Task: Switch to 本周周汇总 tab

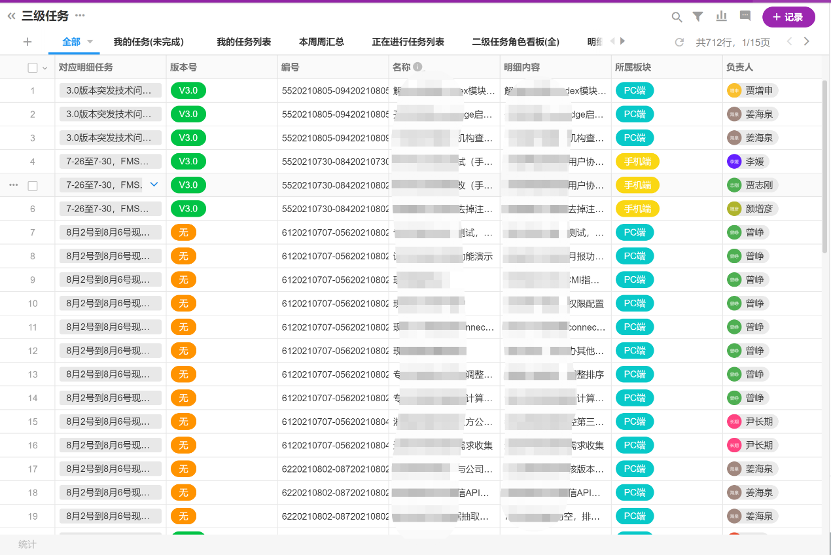Action: 321,42
